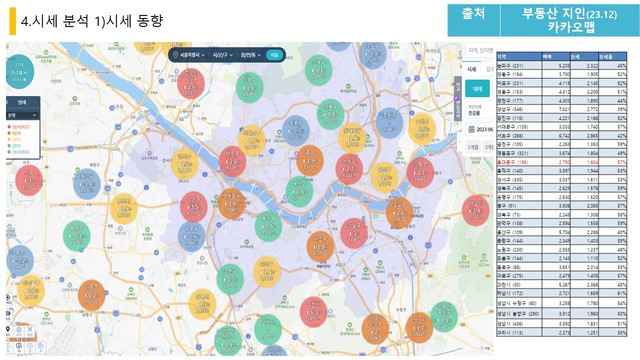Screen dimensions: 640x360
Task: Click the yellow 구리시 bubble
Action: tap(422, 129)
